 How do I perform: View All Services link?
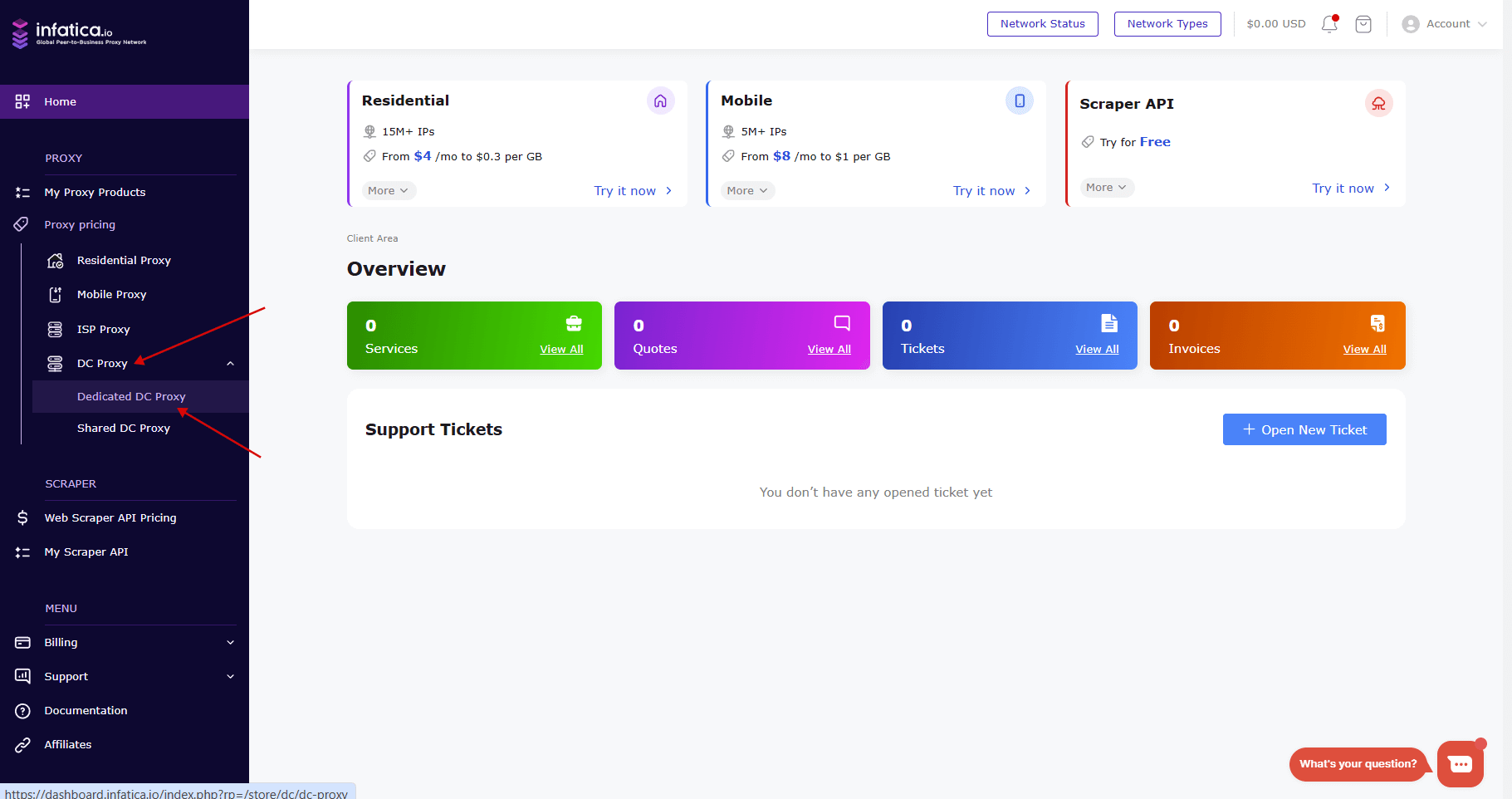561,350
